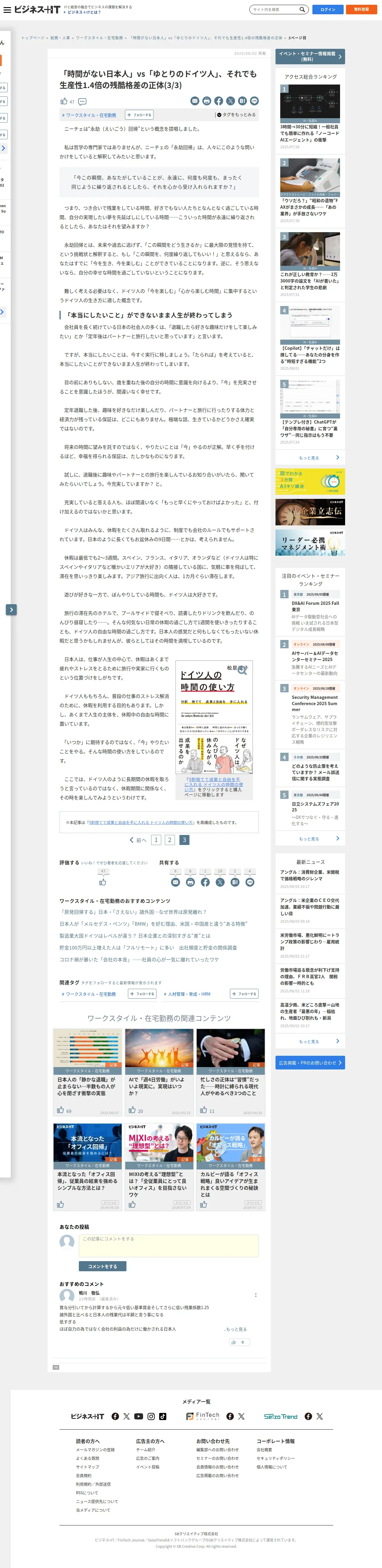Share on X using top share icon

click(231, 101)
